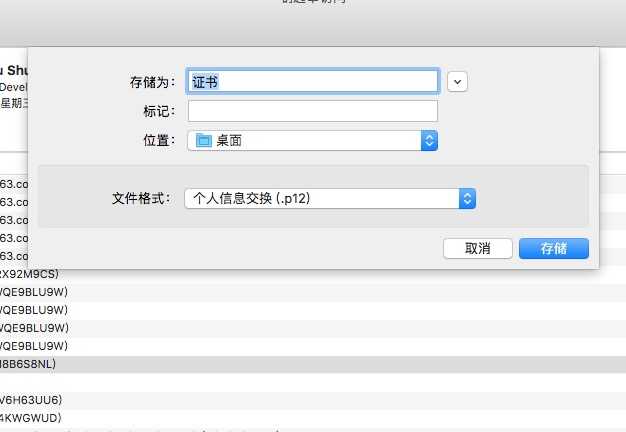Click the 存储为 filename field containing 证书
Image resolution: width=626 pixels, height=432 pixels.
tap(312, 81)
